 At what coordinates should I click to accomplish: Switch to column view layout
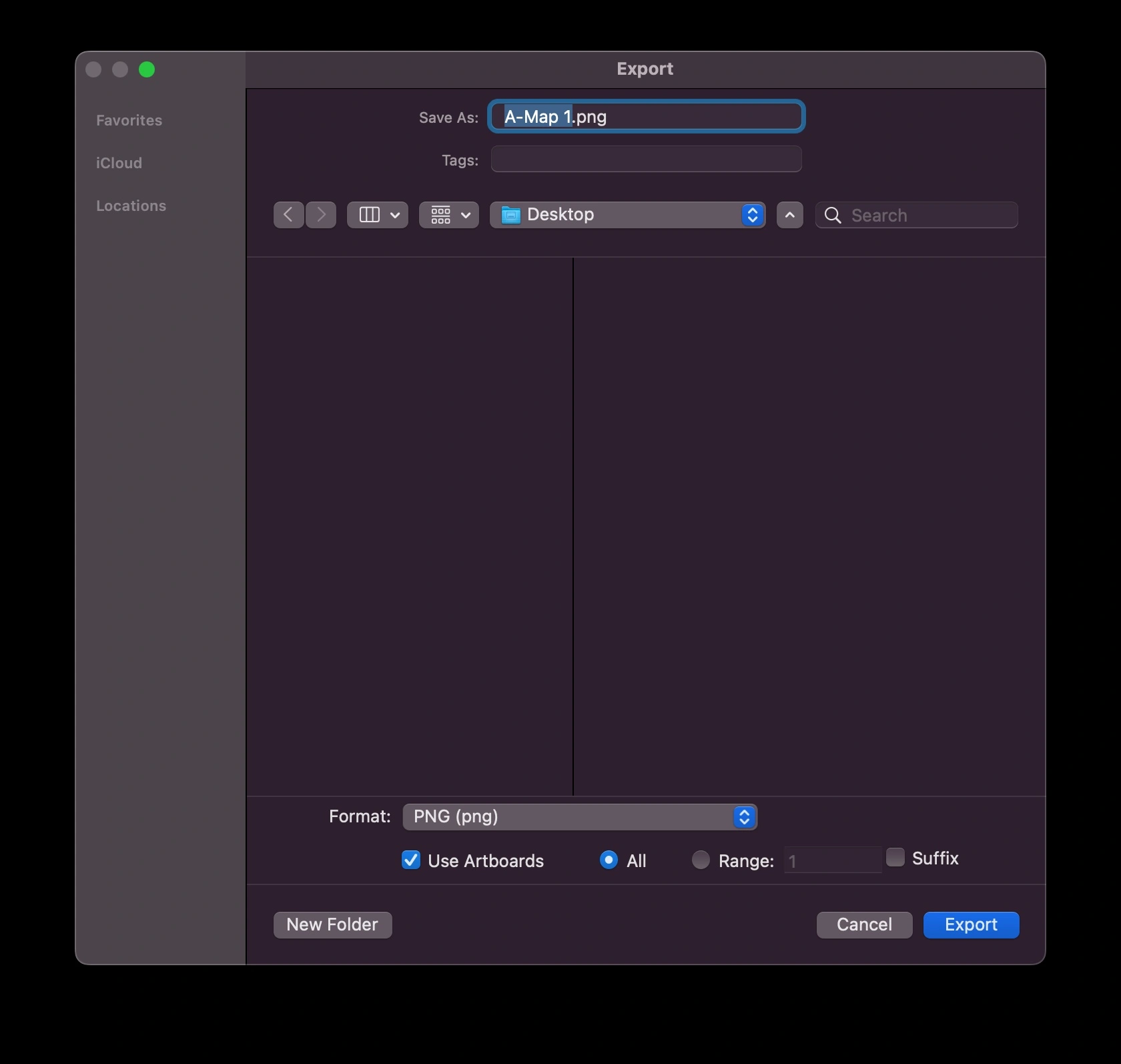tap(369, 214)
